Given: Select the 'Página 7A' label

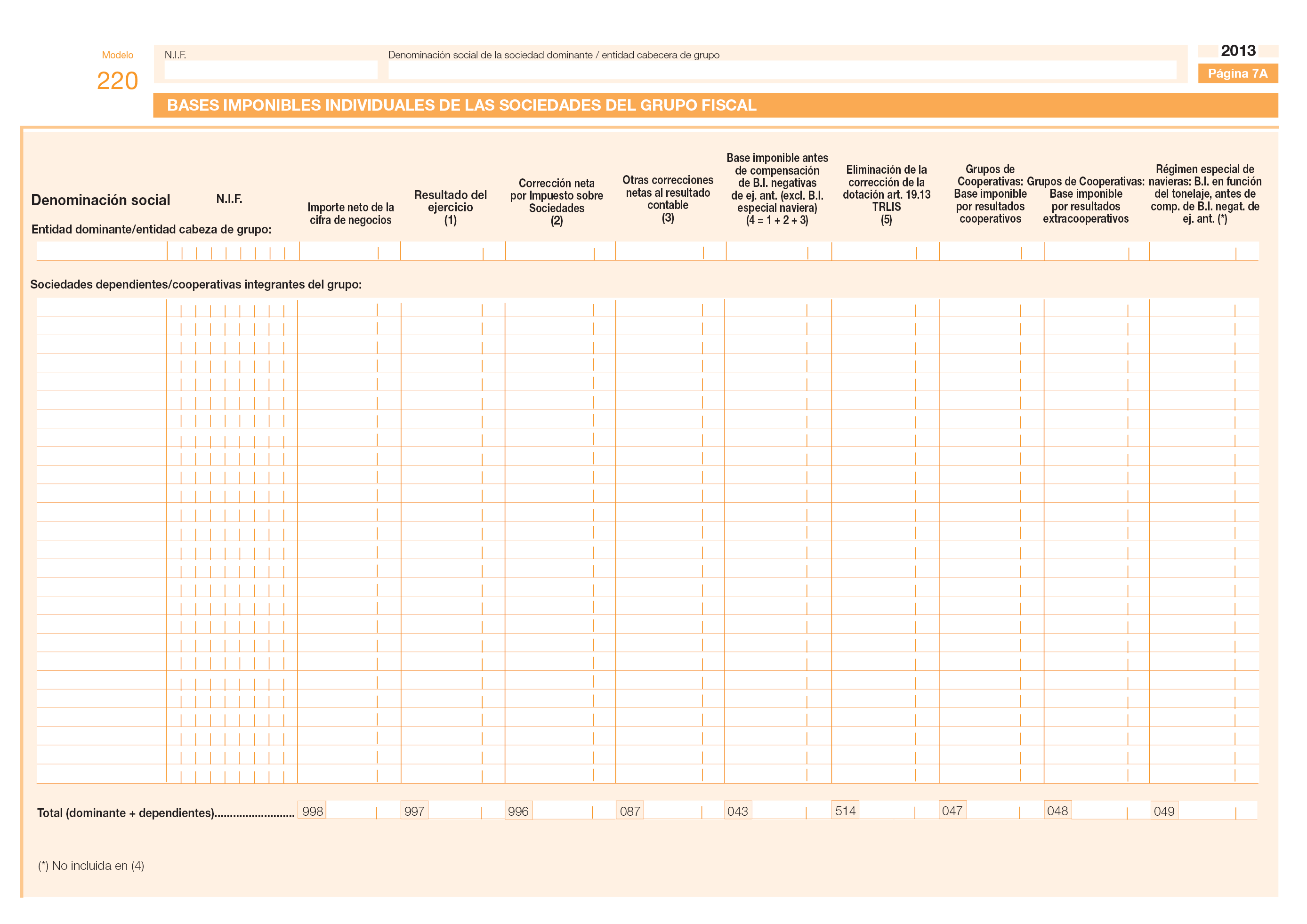Looking at the screenshot, I should [x=1237, y=73].
